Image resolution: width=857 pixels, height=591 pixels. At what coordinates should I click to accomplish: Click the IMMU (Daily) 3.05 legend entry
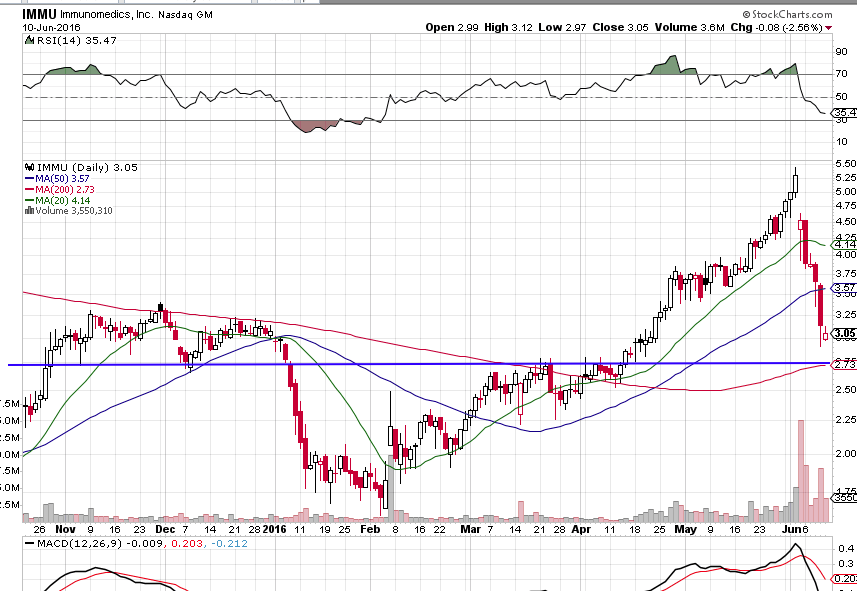[x=86, y=168]
